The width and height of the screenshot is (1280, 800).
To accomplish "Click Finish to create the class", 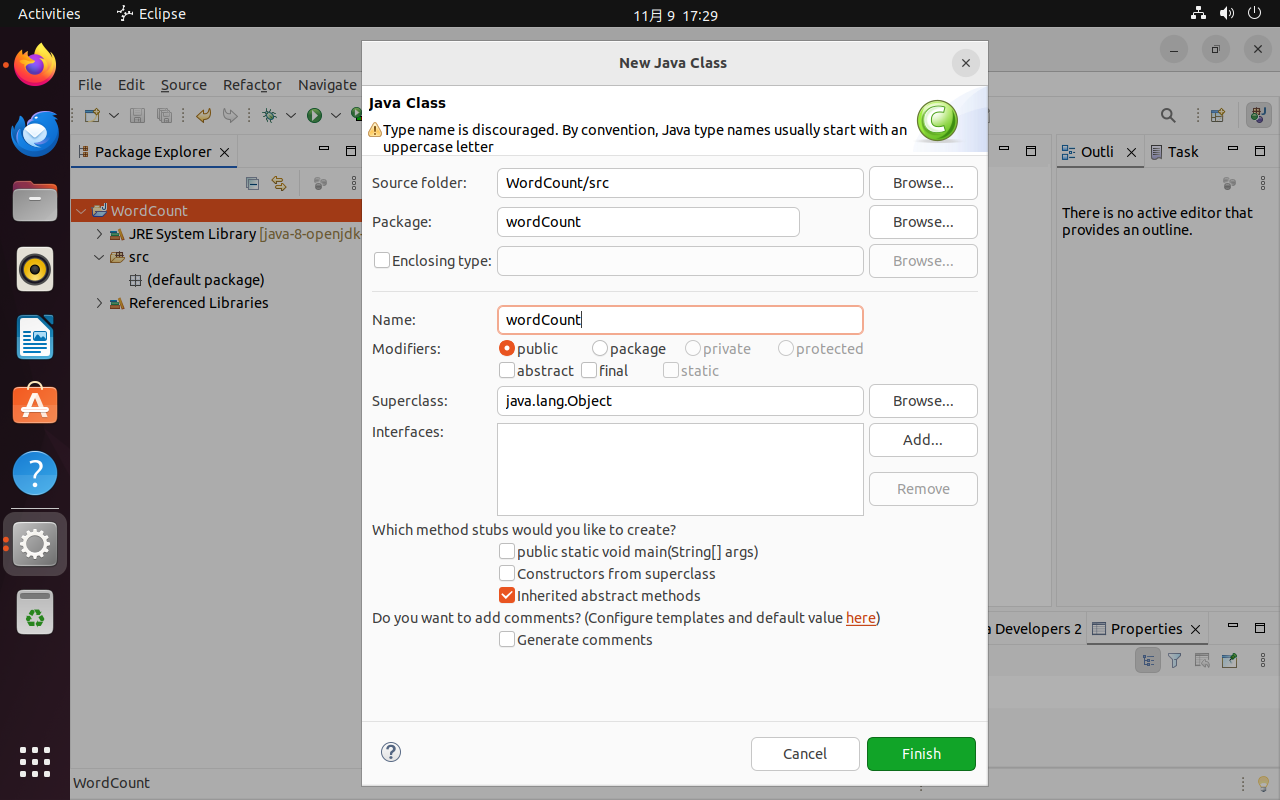I will tap(921, 754).
